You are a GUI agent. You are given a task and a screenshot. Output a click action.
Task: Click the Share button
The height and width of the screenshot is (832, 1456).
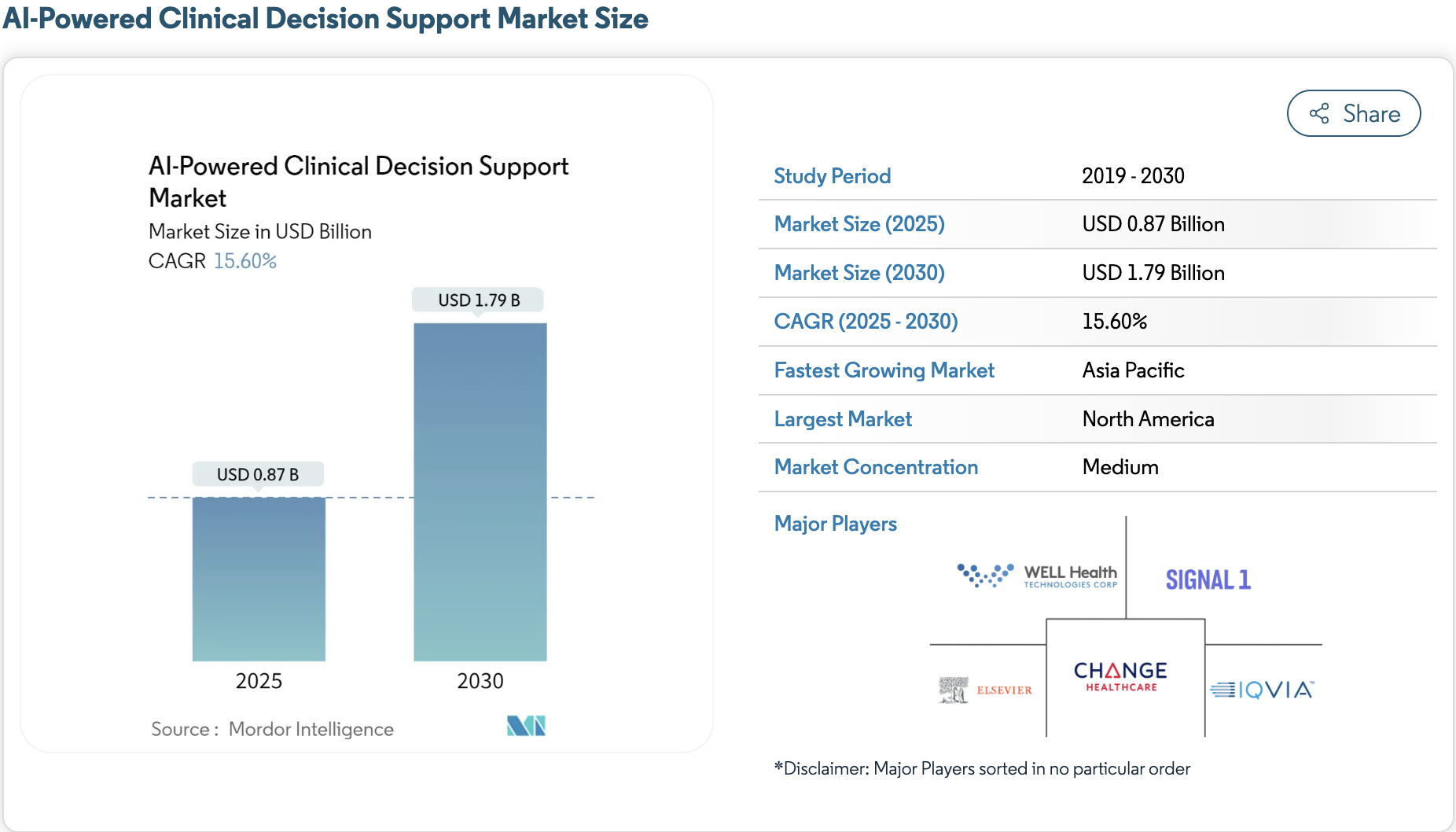[x=1353, y=113]
